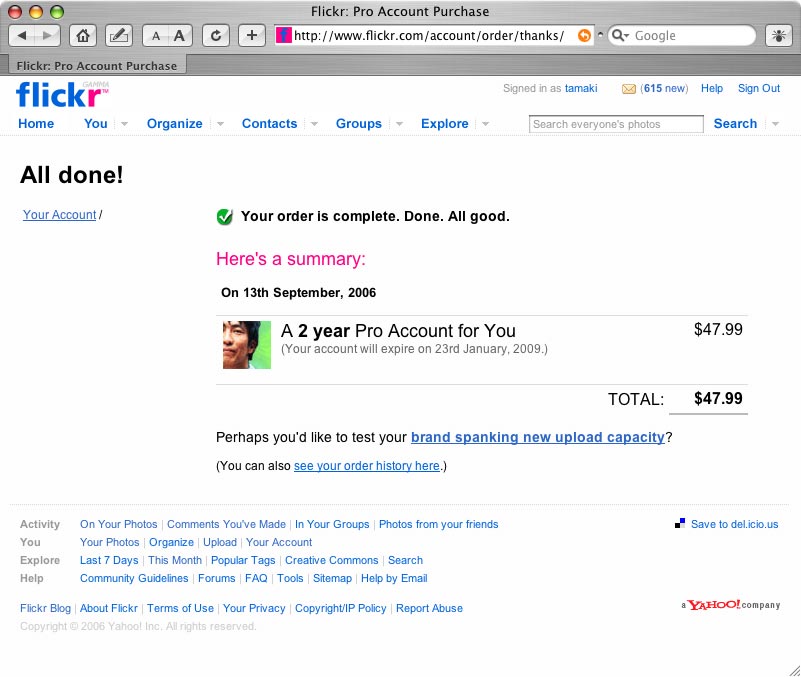Expand the Groups menu arrow
Screen dimensions: 801x677
[x=399, y=124]
